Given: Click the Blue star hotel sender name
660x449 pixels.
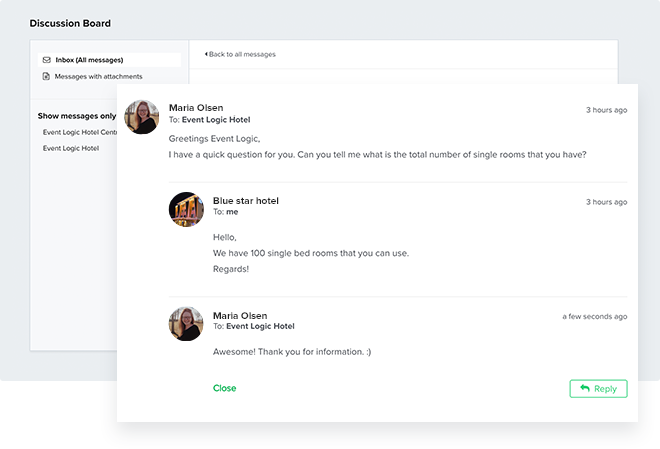Looking at the screenshot, I should (x=246, y=201).
